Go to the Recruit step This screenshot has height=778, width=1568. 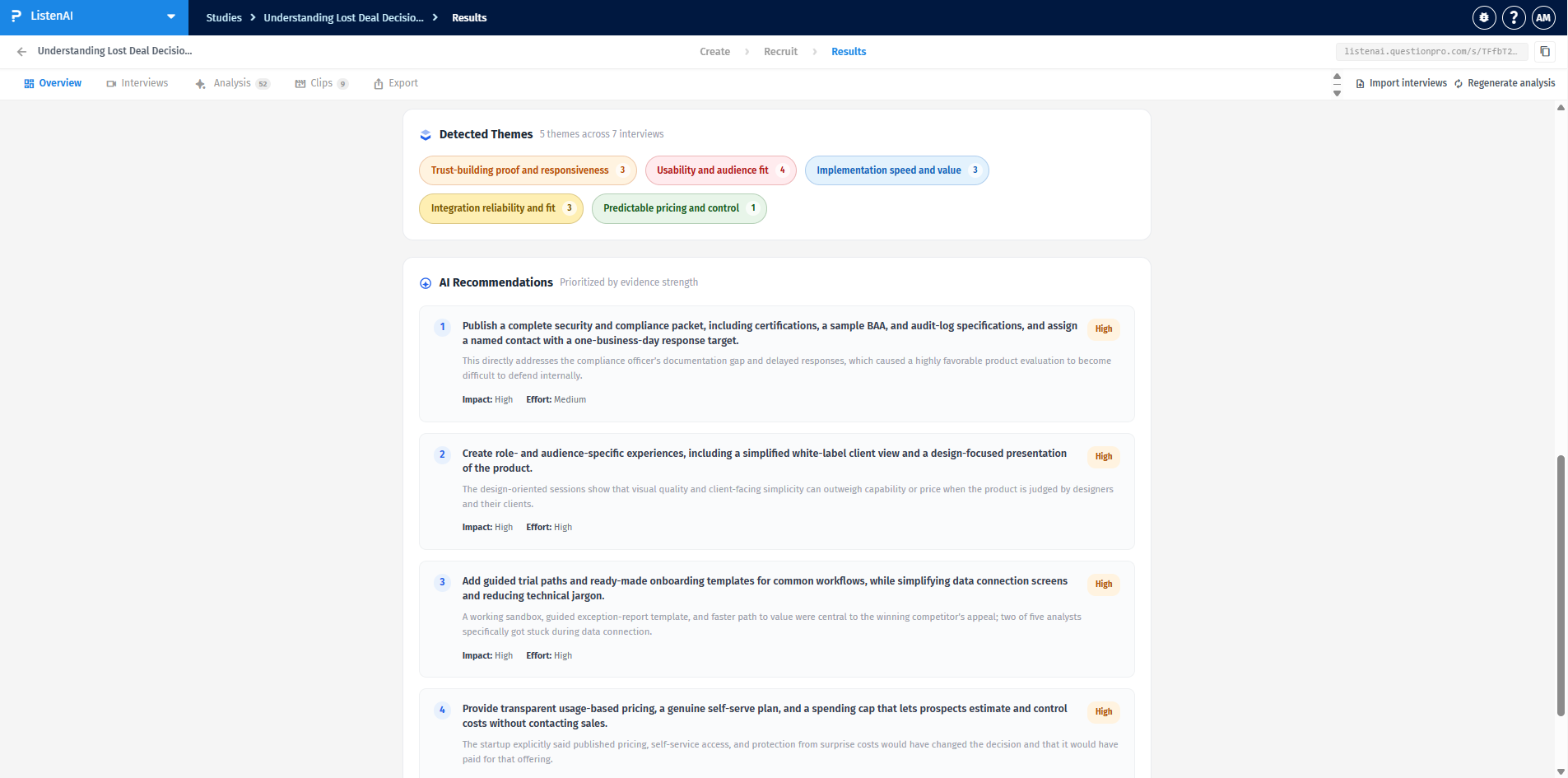[780, 51]
